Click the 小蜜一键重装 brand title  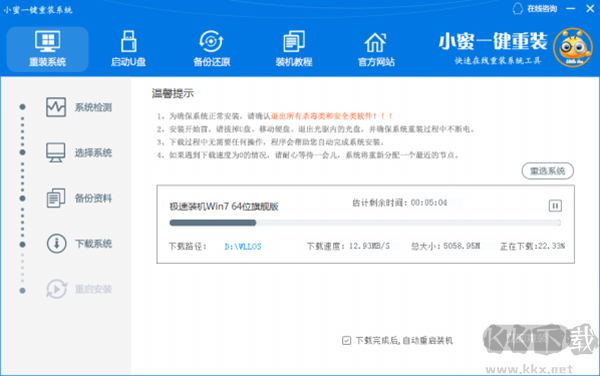[493, 41]
